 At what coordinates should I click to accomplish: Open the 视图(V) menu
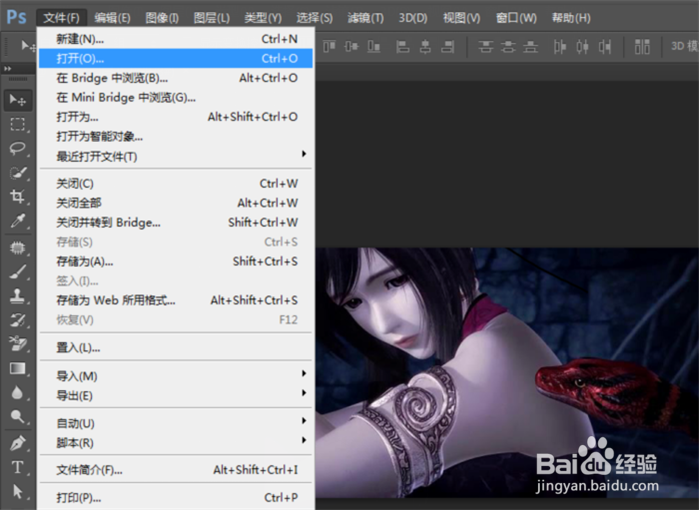(461, 18)
